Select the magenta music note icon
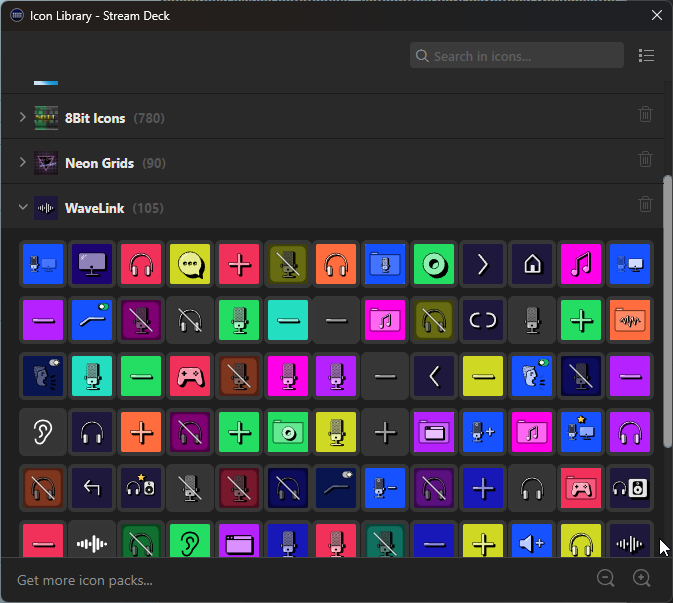Viewport: 673px width, 603px height. tap(581, 264)
